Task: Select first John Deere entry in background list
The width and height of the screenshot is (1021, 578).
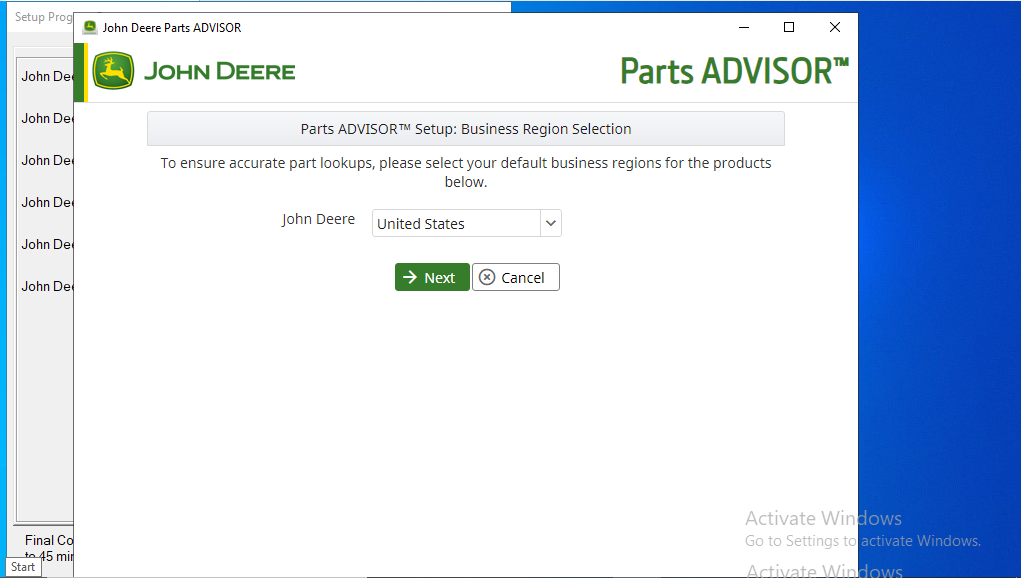Action: [x=48, y=76]
